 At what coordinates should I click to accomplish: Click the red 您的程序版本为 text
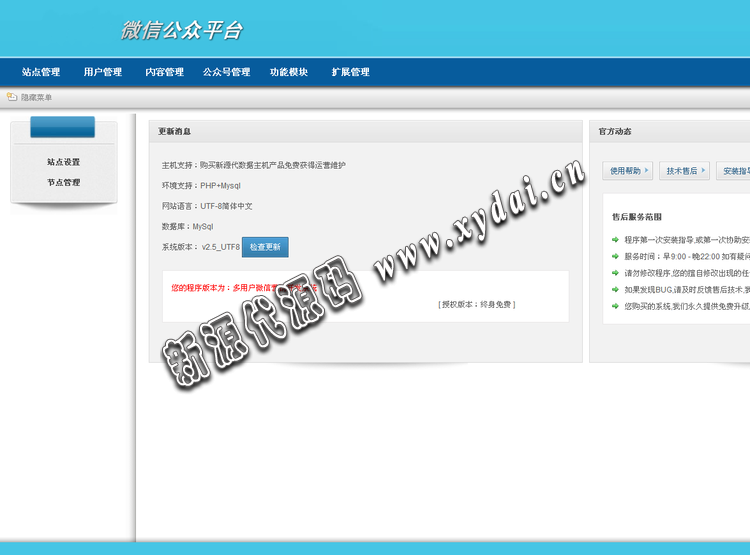coord(244,288)
